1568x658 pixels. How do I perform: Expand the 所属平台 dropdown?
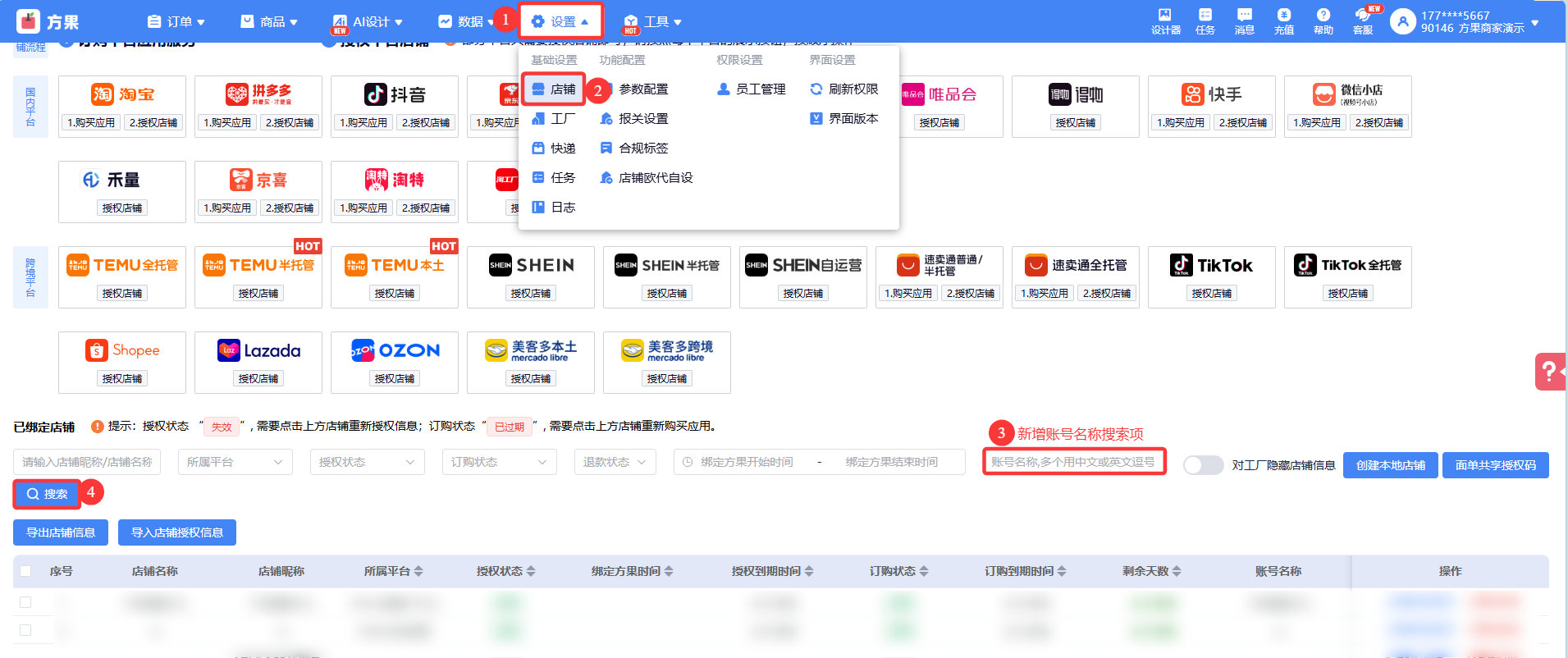235,462
